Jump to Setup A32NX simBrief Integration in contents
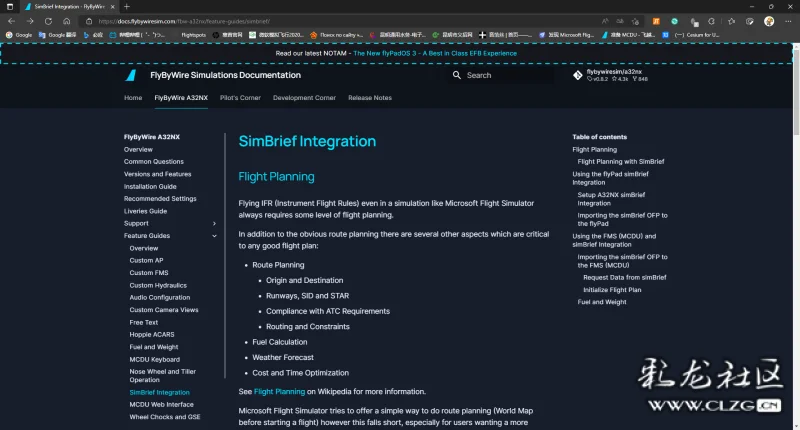 [x=611, y=199]
